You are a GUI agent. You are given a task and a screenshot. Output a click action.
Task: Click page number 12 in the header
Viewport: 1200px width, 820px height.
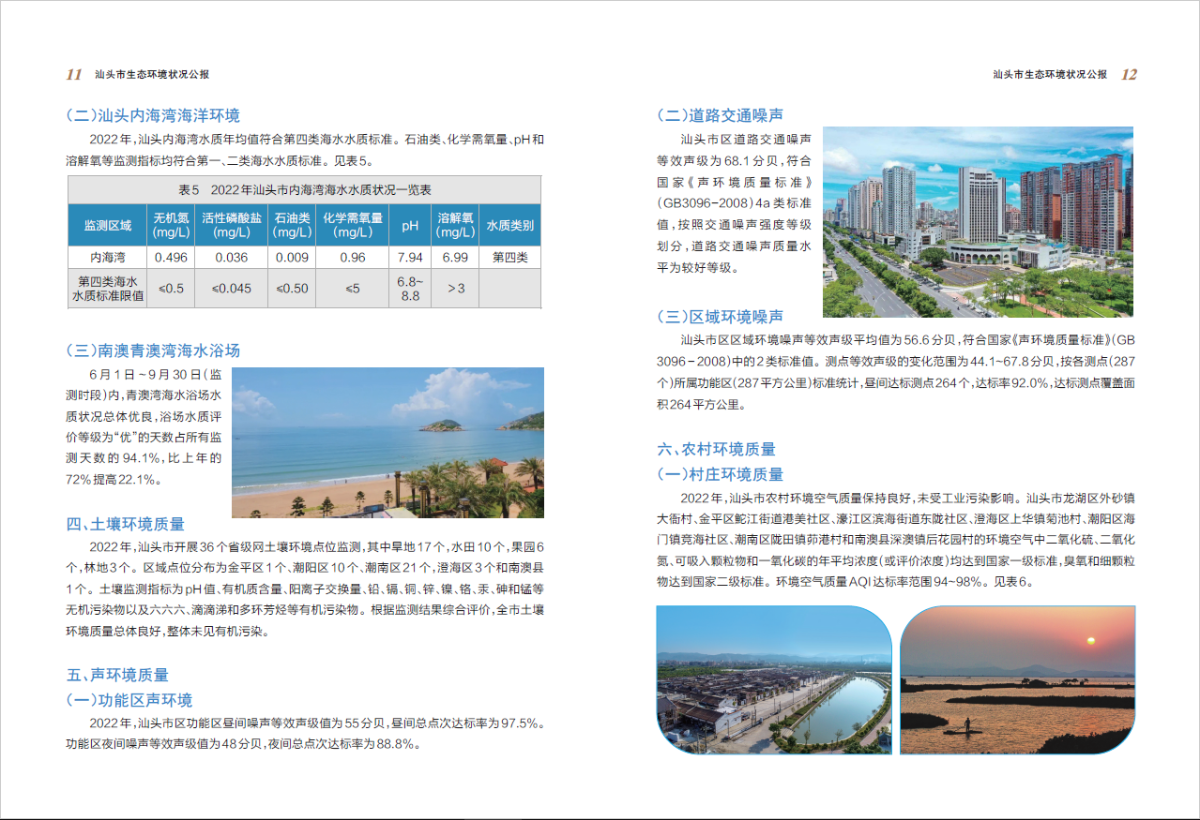click(1129, 74)
